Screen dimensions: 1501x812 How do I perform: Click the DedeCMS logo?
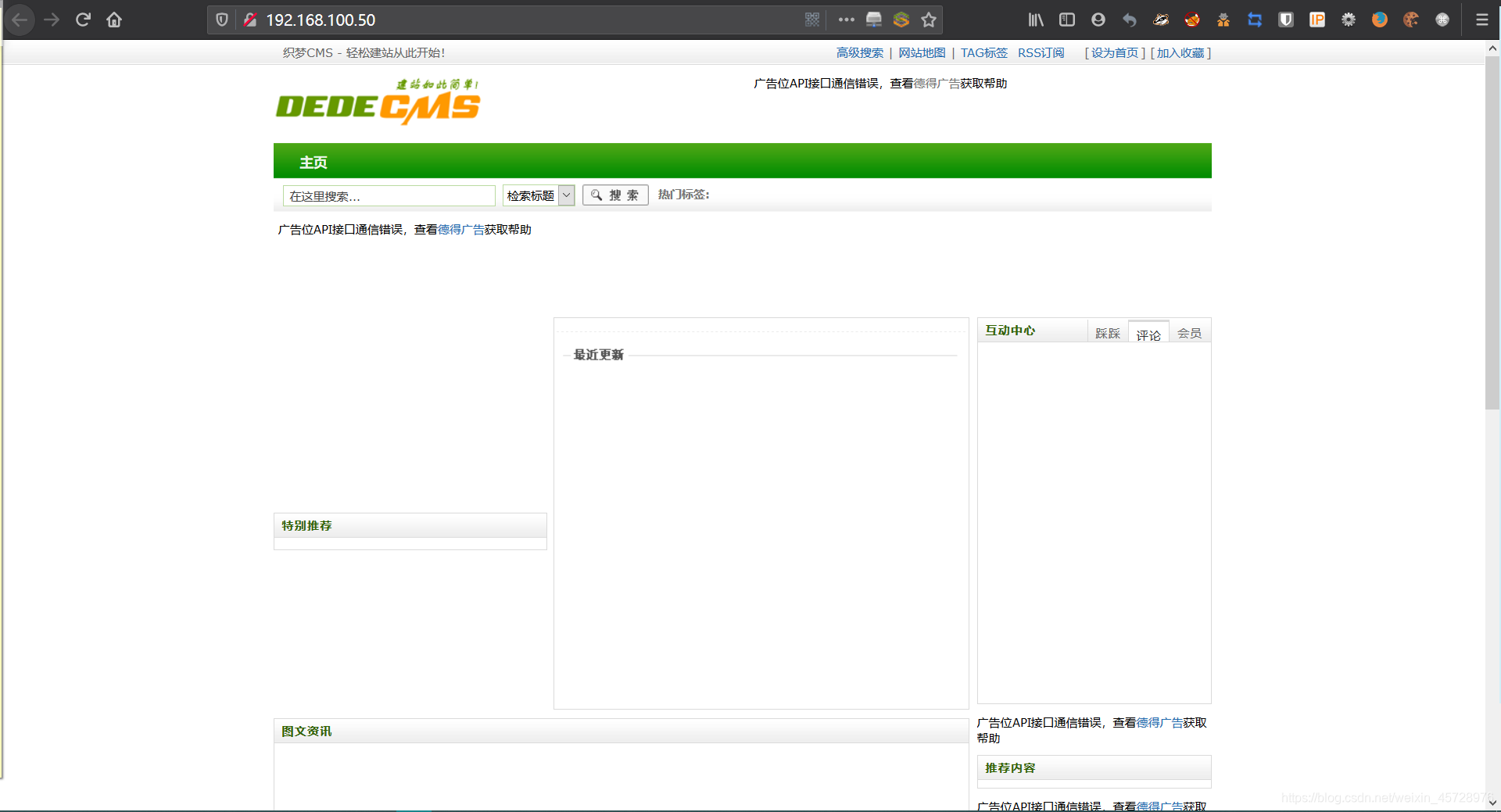378,102
